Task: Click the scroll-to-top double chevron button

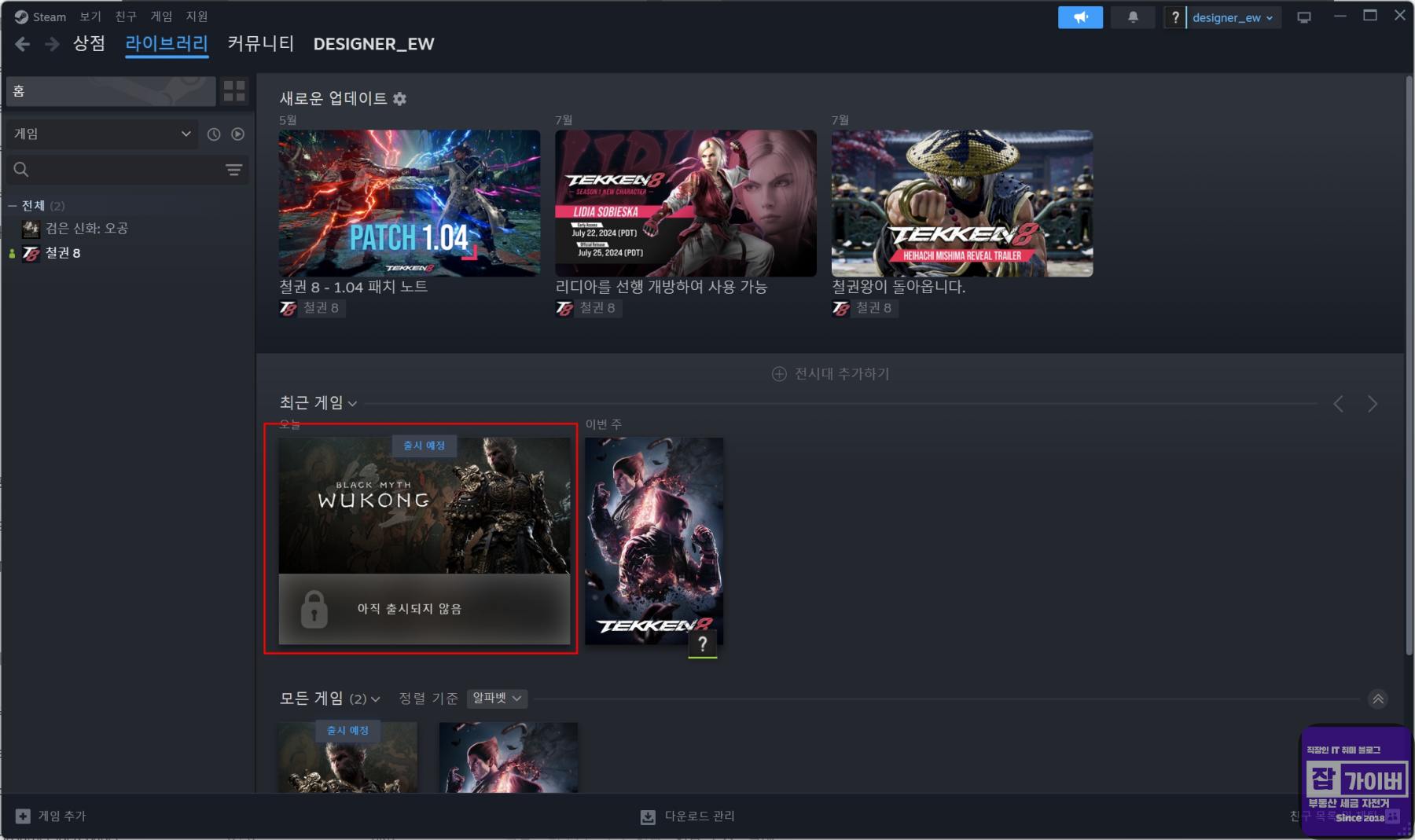Action: 1378,699
